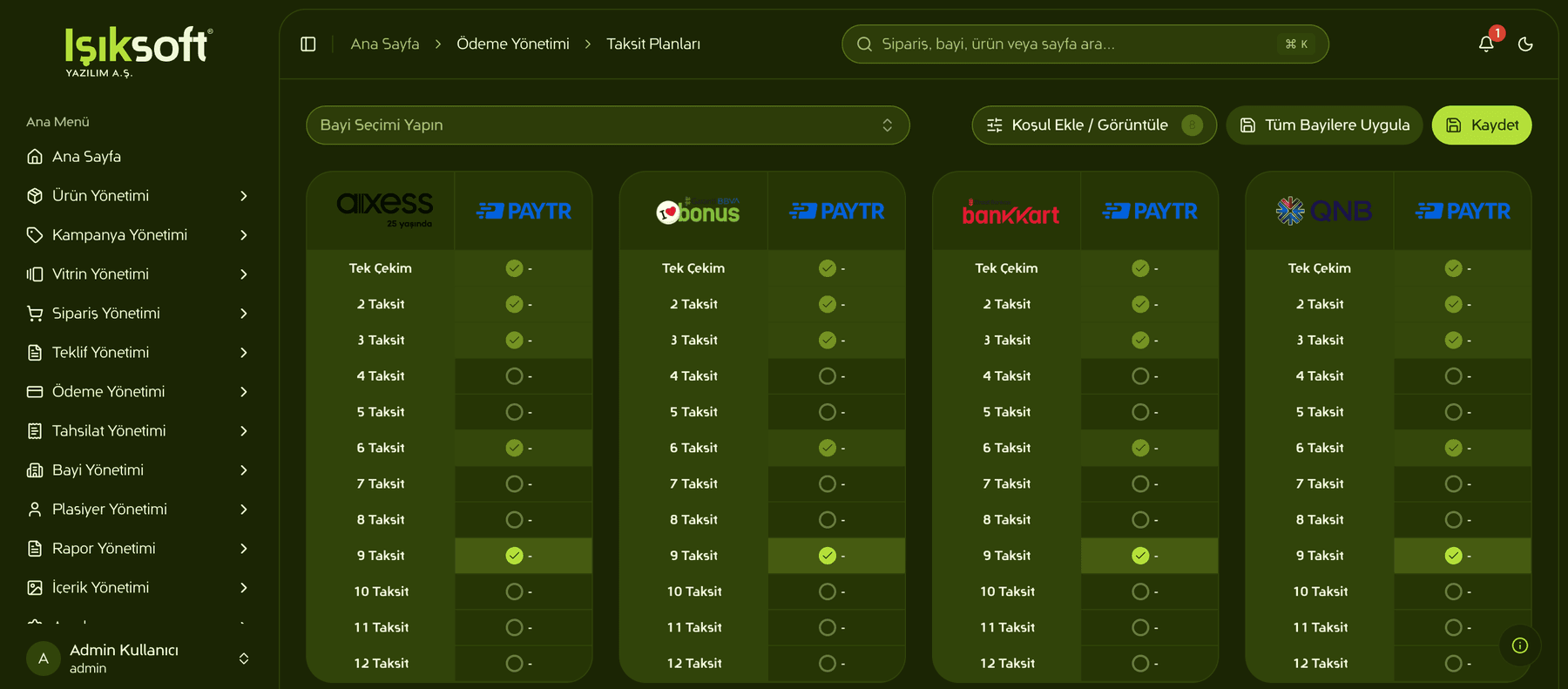The width and height of the screenshot is (1568, 689).
Task: Enable 4 Taksit for Bonus card
Action: point(828,376)
